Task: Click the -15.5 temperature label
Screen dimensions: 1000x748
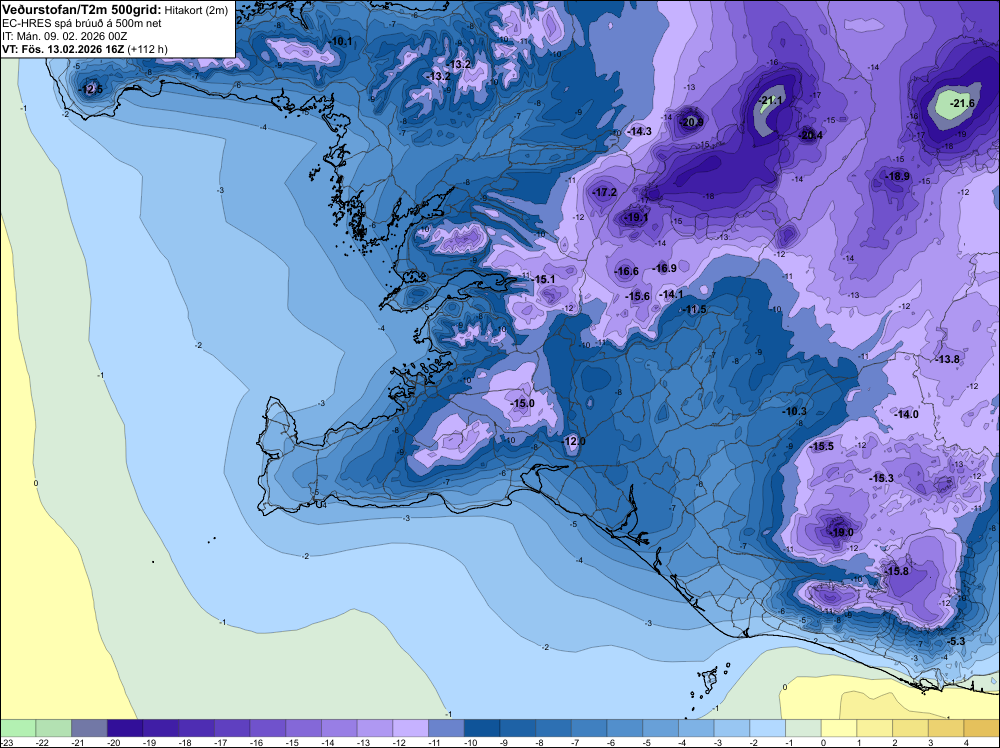Action: point(821,446)
